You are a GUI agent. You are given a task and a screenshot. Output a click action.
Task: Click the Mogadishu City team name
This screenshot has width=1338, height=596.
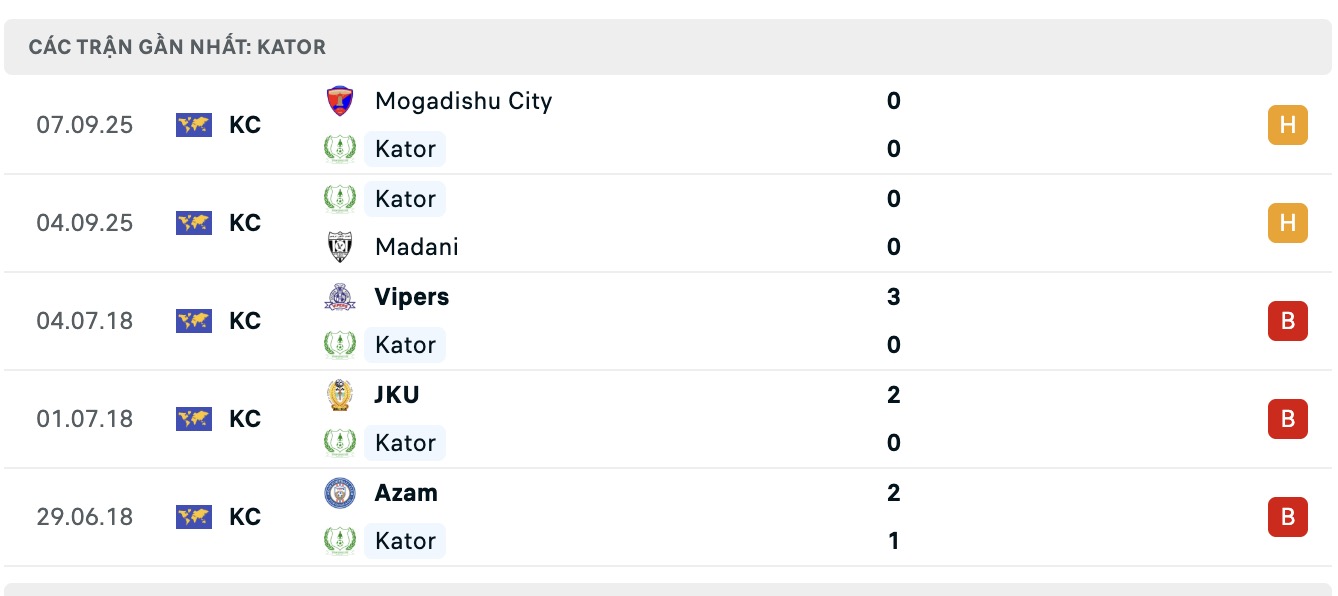[x=462, y=100]
